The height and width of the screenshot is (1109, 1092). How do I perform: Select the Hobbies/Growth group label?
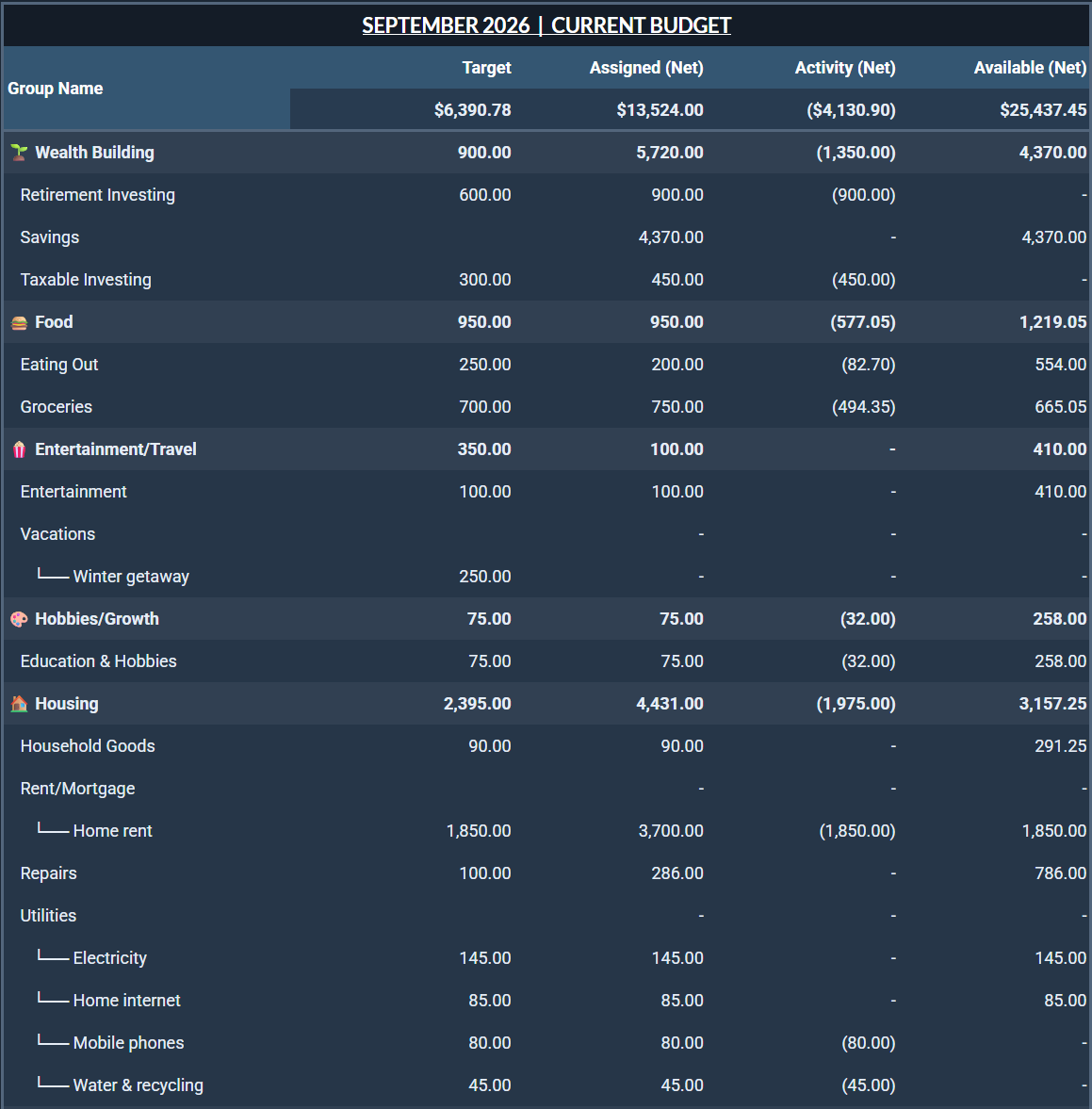tap(97, 619)
